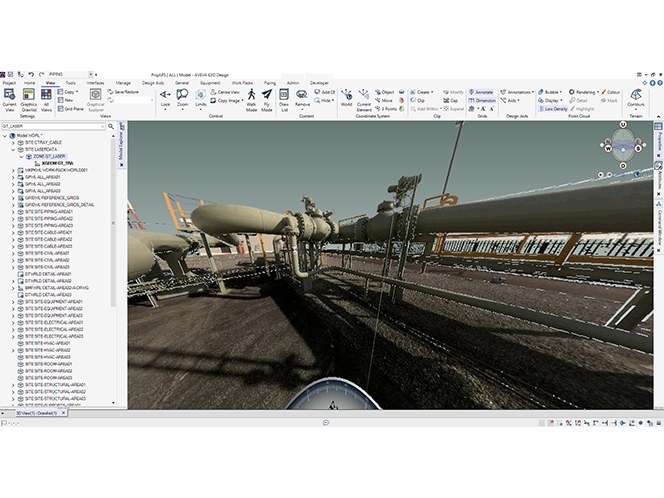Open the Draw List panel
Image resolution: width=664 pixels, height=498 pixels.
[x=284, y=100]
